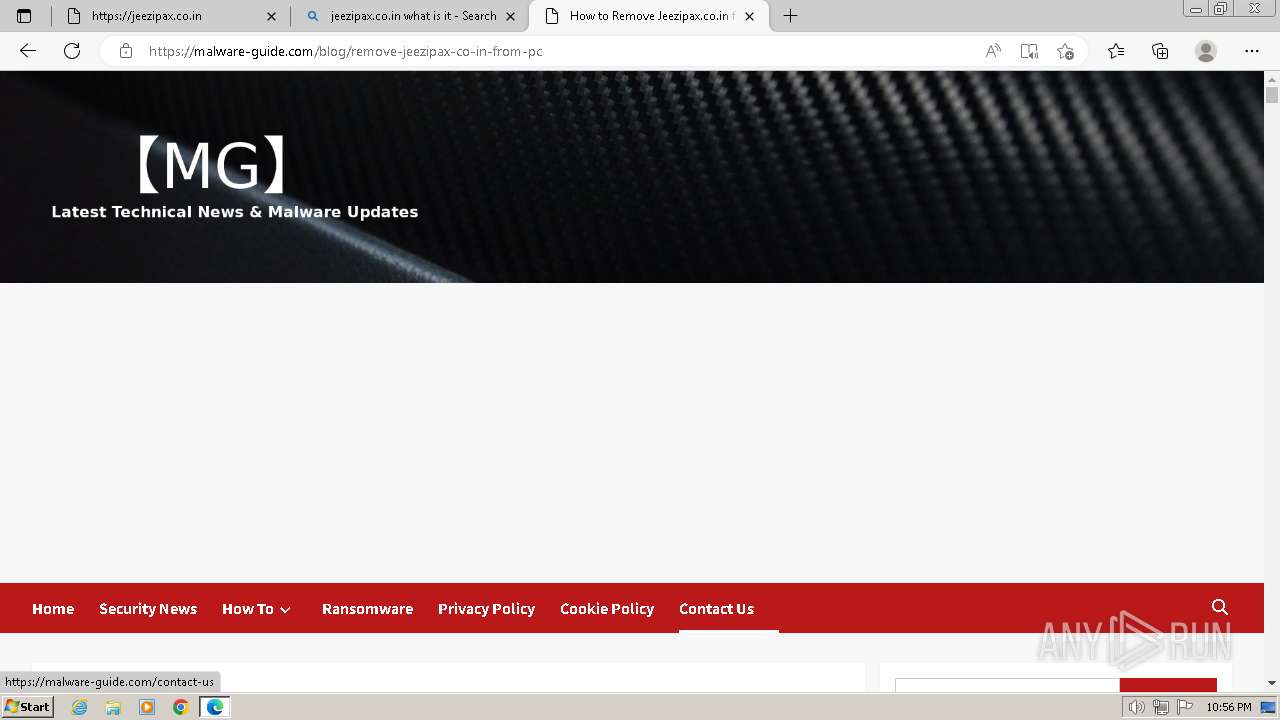This screenshot has height=720, width=1280.
Task: Click the address bar URL
Action: click(x=345, y=51)
